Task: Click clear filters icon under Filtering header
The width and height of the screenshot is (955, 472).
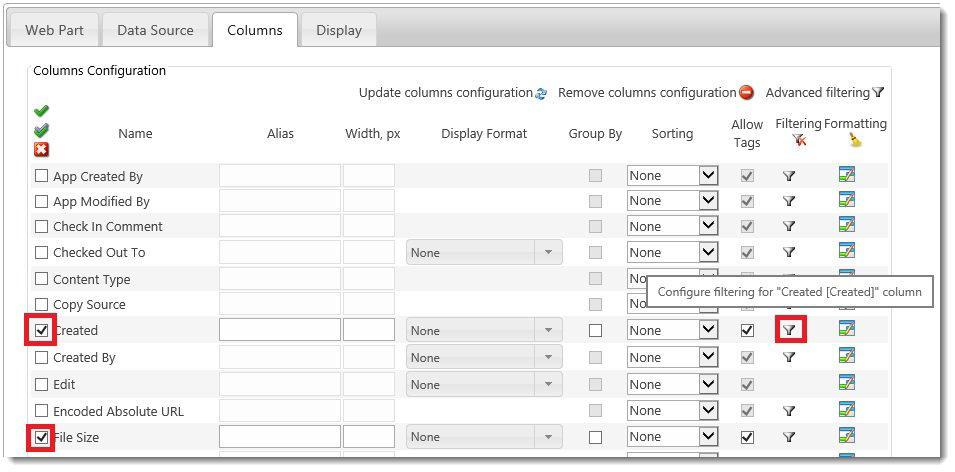Action: pyautogui.click(x=799, y=141)
